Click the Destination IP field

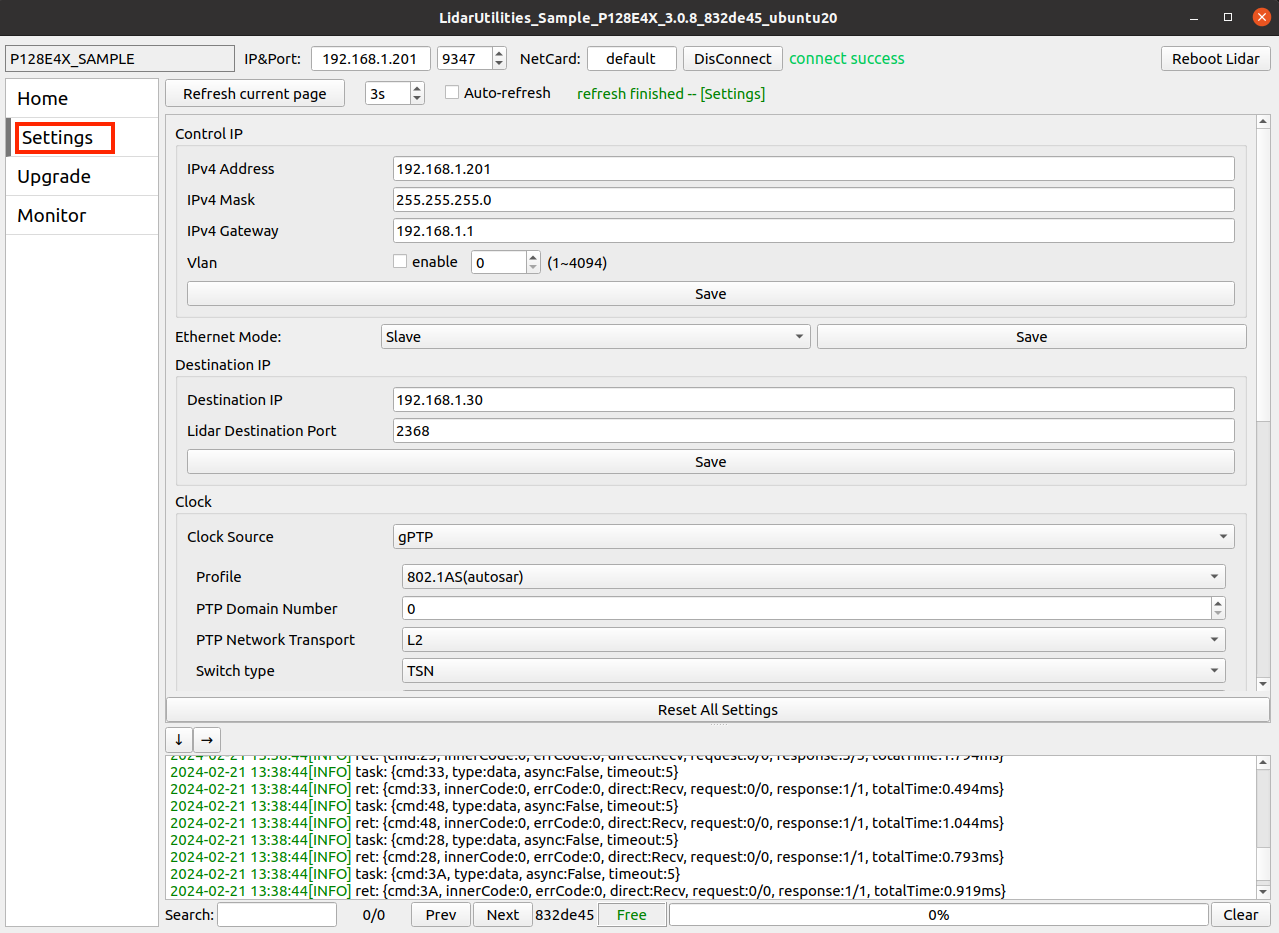814,400
